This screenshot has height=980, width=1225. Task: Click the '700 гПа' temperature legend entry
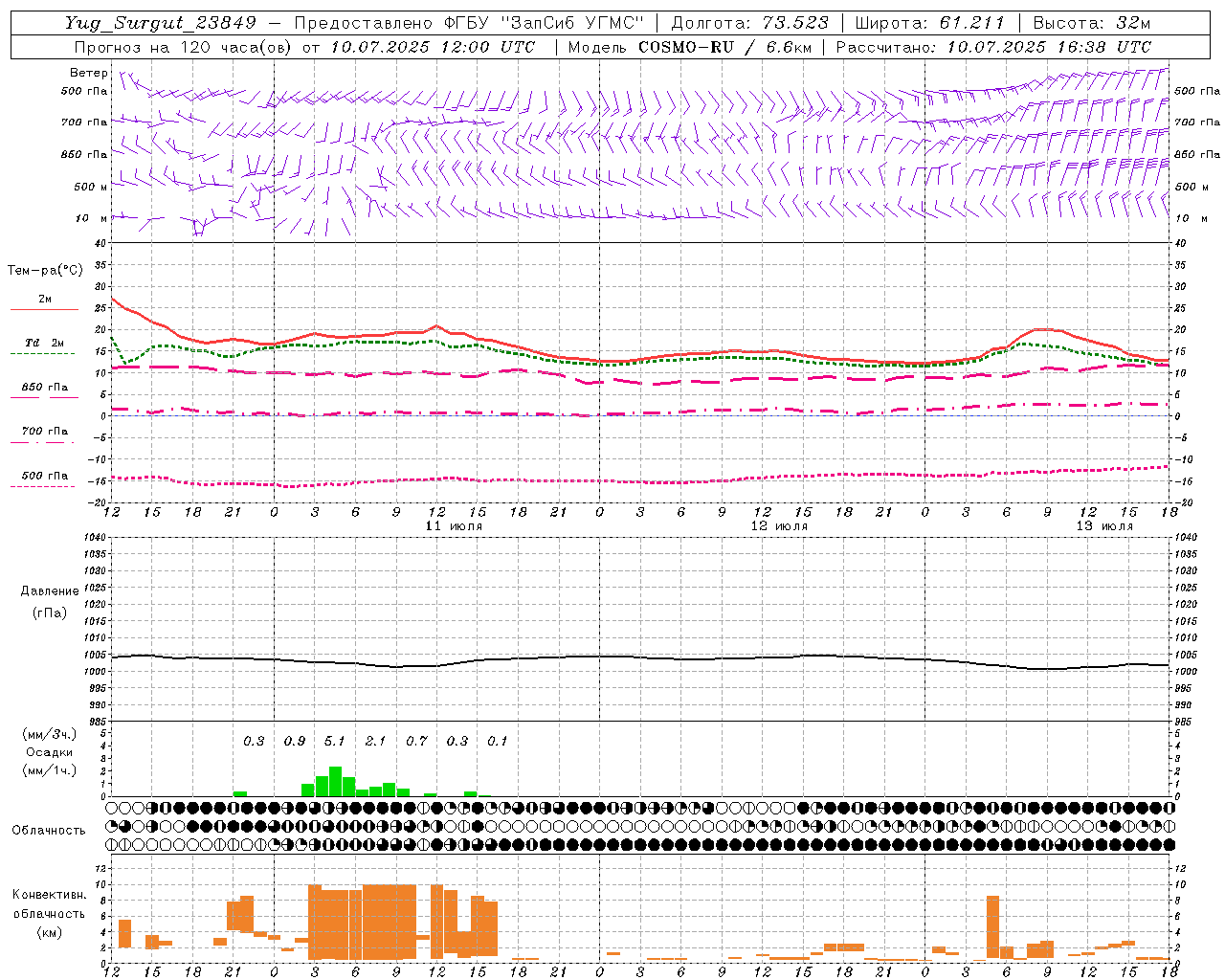click(45, 432)
